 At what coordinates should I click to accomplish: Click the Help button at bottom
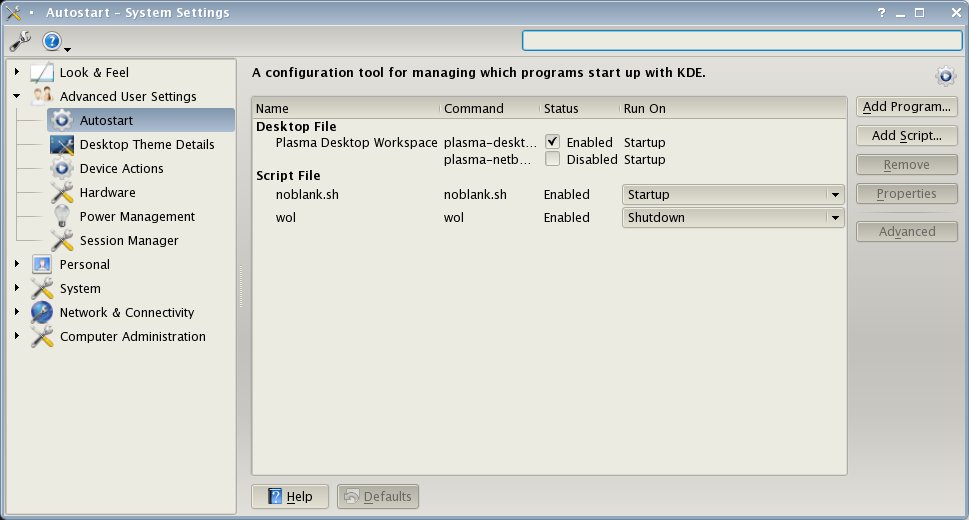click(290, 497)
